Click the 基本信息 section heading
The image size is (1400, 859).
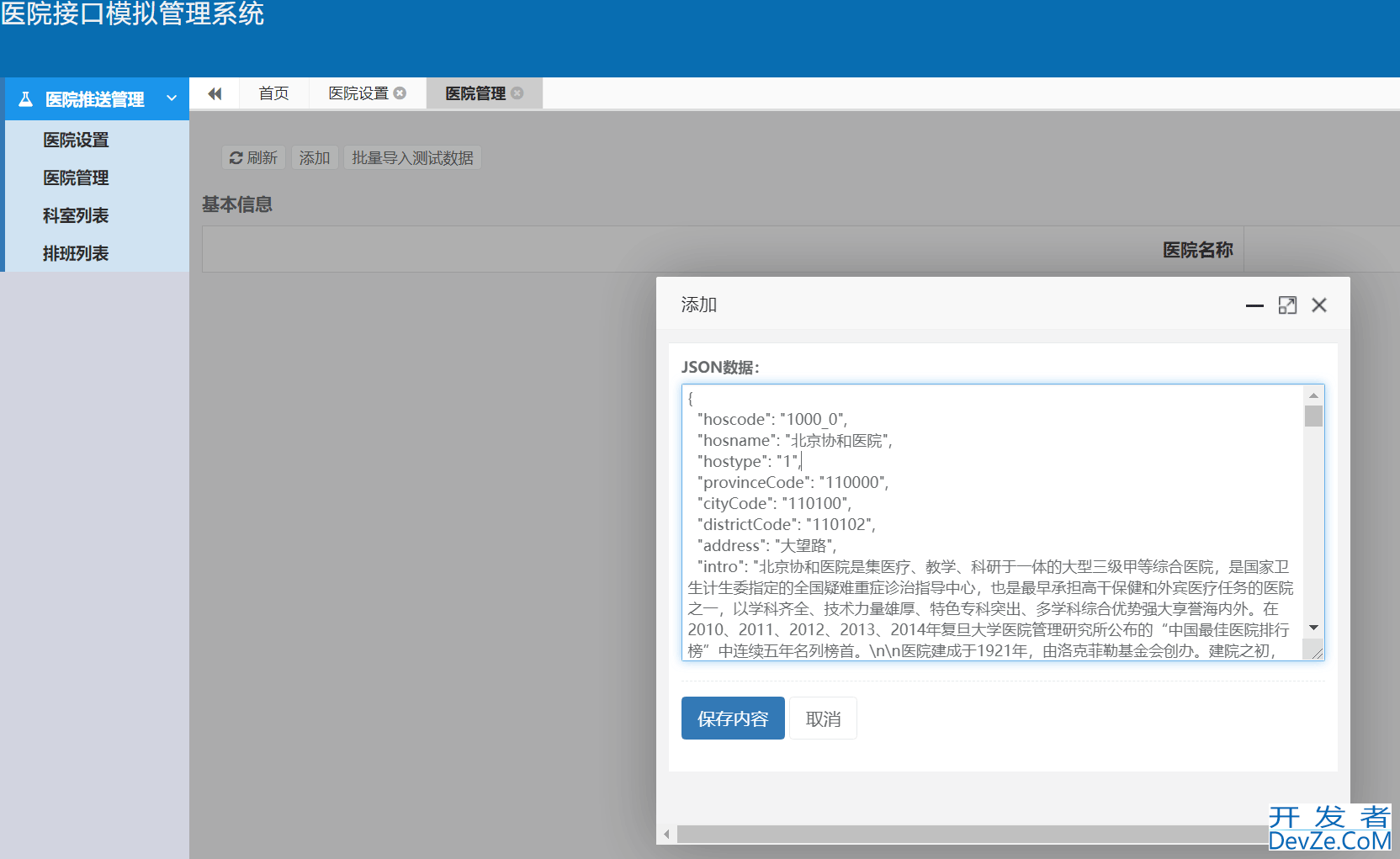237,204
